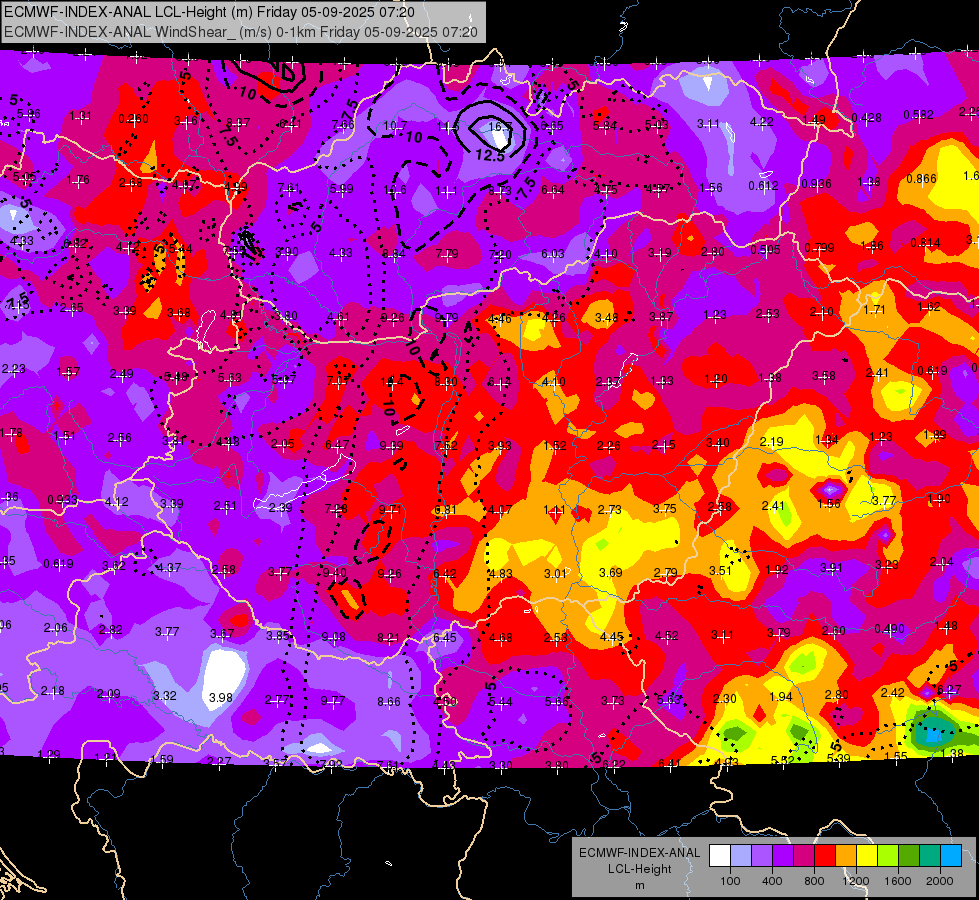979x900 pixels.
Task: Click the 8.66 grid value
Action: pyautogui.click(x=388, y=702)
